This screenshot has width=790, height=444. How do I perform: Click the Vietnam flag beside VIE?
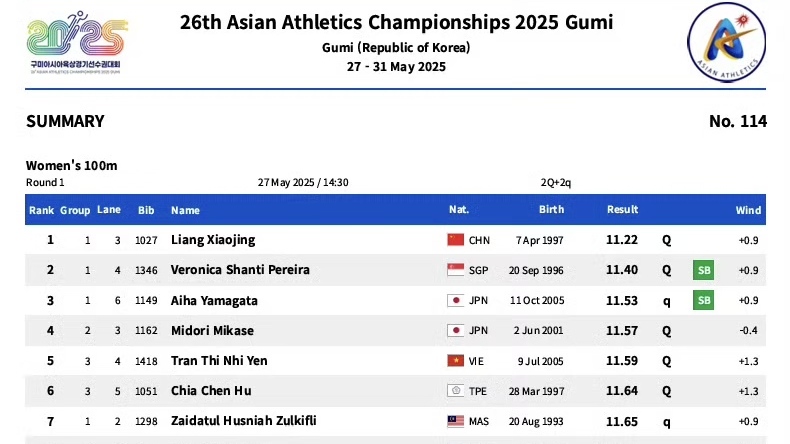pyautogui.click(x=456, y=361)
